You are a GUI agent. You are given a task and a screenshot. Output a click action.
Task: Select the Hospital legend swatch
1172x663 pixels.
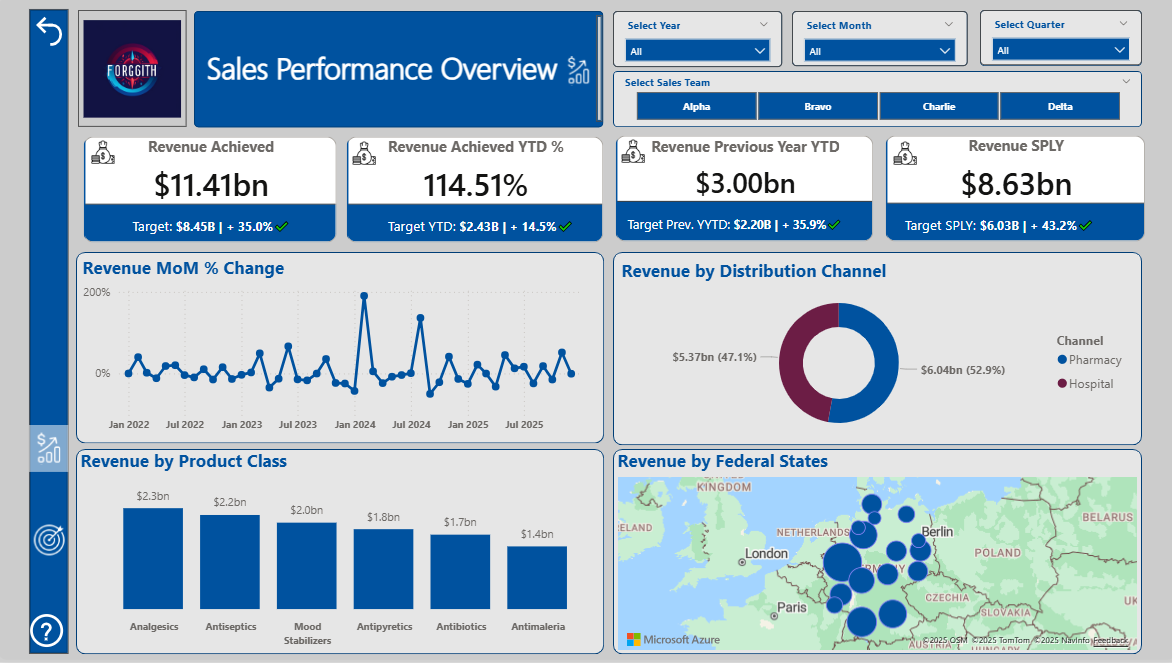(x=1062, y=383)
